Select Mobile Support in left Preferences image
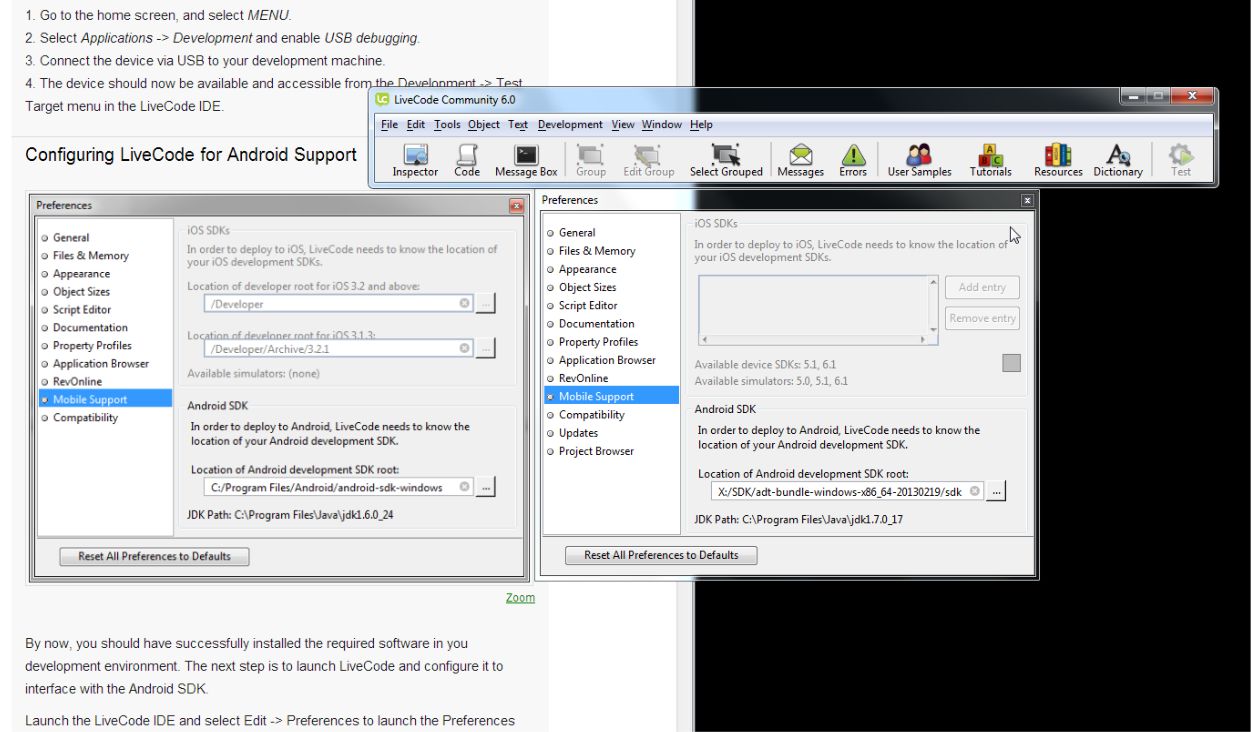This screenshot has height=732, width=1251. [x=105, y=399]
